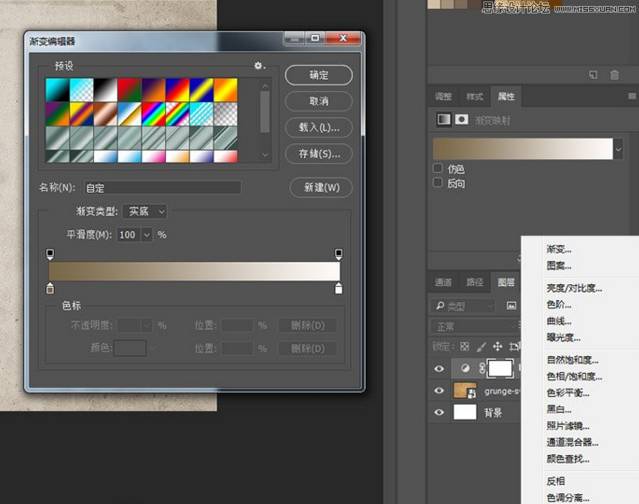Hide the 背景 layer using eye icon
The image size is (639, 504).
pyautogui.click(x=438, y=412)
